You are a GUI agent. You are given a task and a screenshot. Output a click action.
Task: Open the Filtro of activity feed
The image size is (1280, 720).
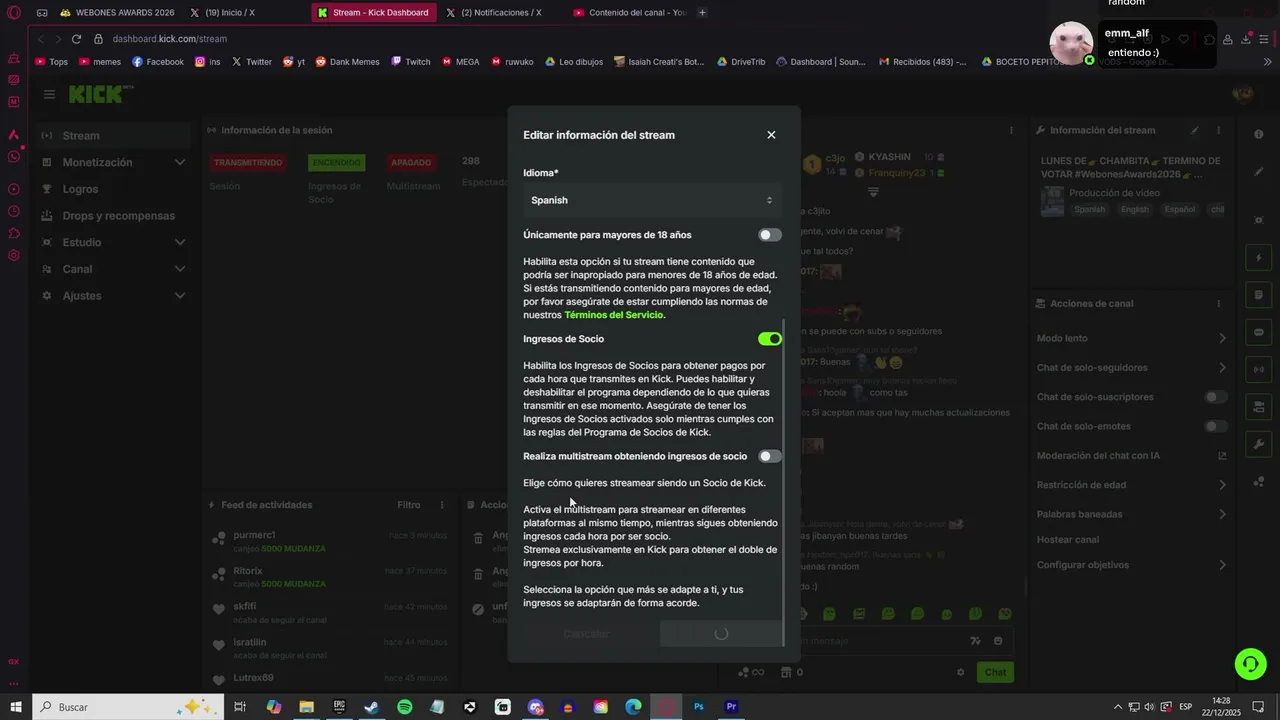(408, 505)
